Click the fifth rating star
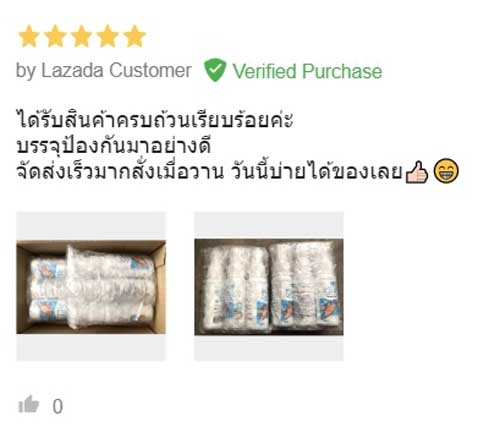500x427 pixels. click(135, 36)
